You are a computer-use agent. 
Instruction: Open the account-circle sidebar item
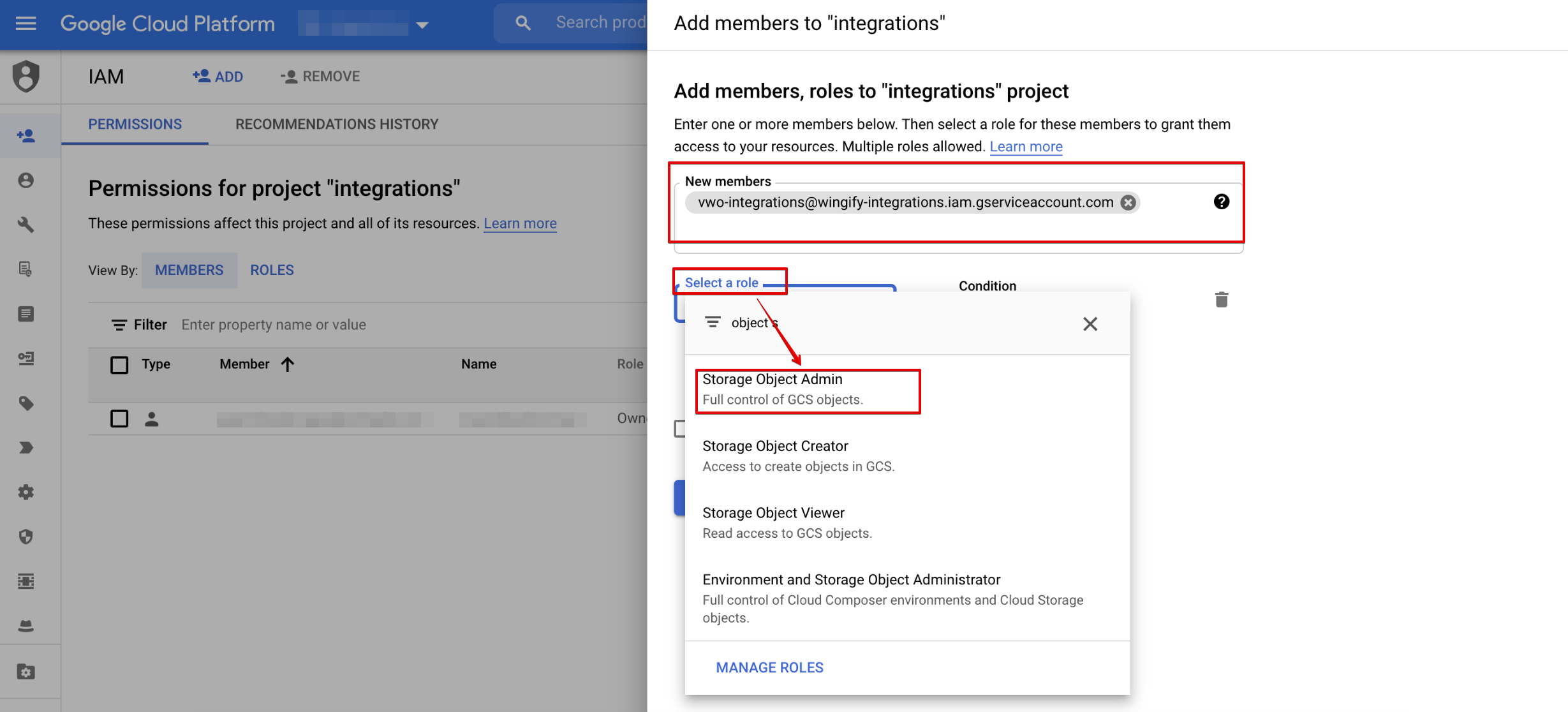tap(26, 181)
